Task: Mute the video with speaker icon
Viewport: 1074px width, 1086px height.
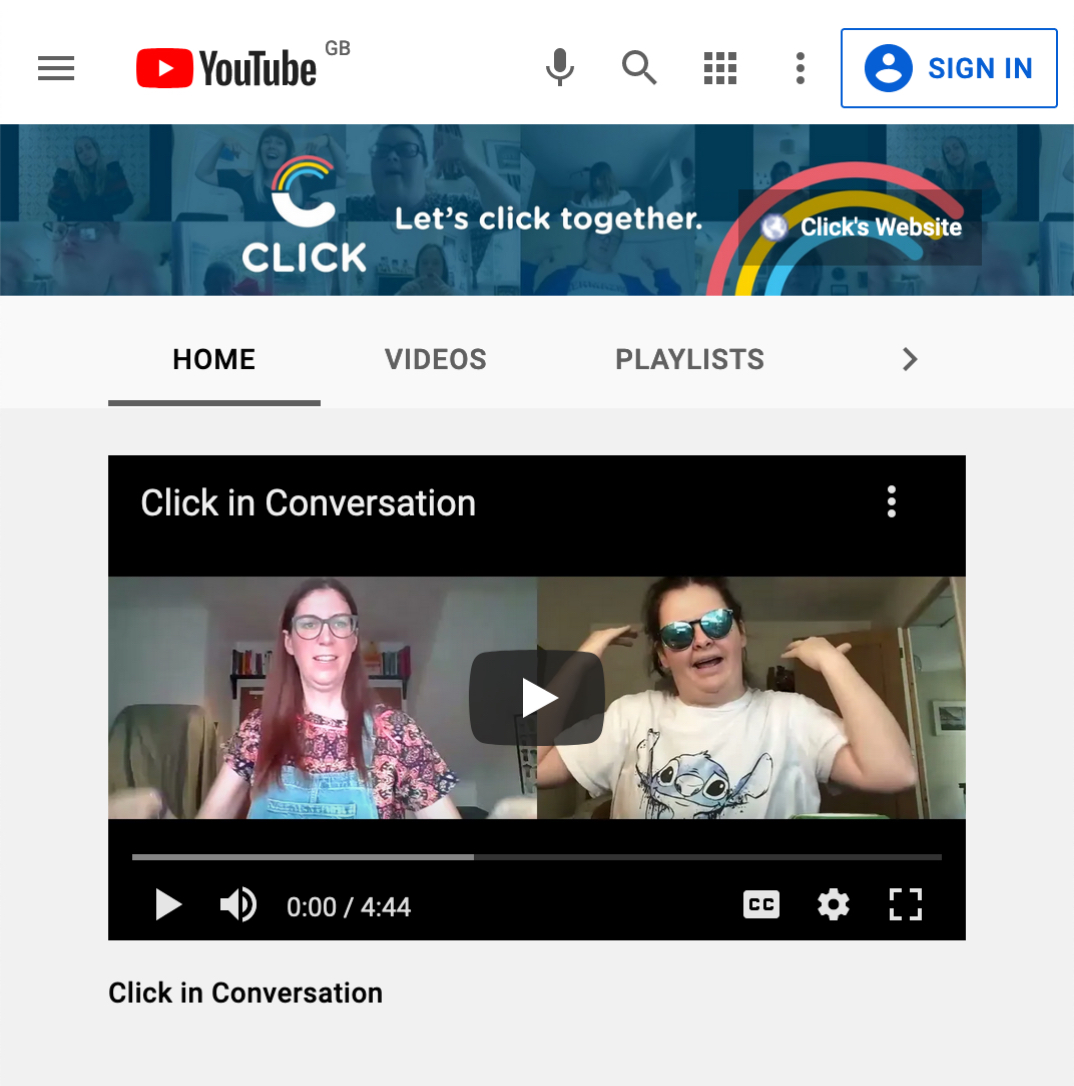Action: 238,905
